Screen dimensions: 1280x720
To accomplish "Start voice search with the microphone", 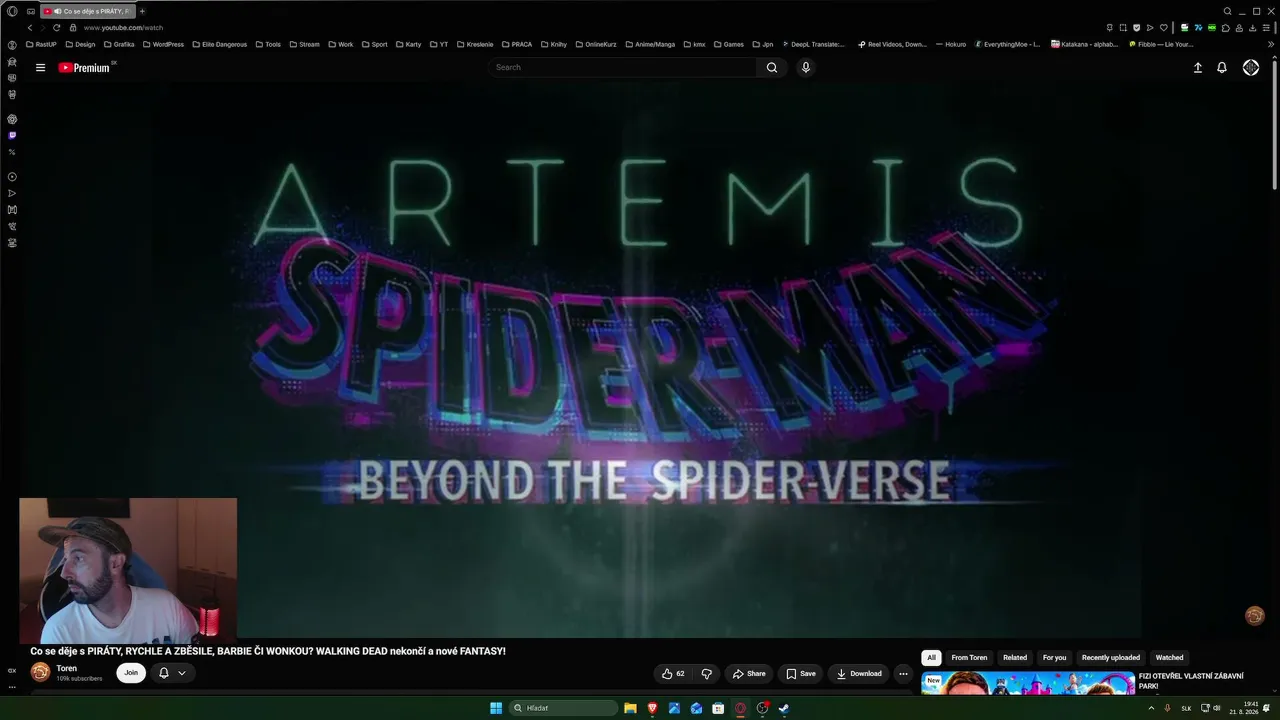I will (806, 68).
